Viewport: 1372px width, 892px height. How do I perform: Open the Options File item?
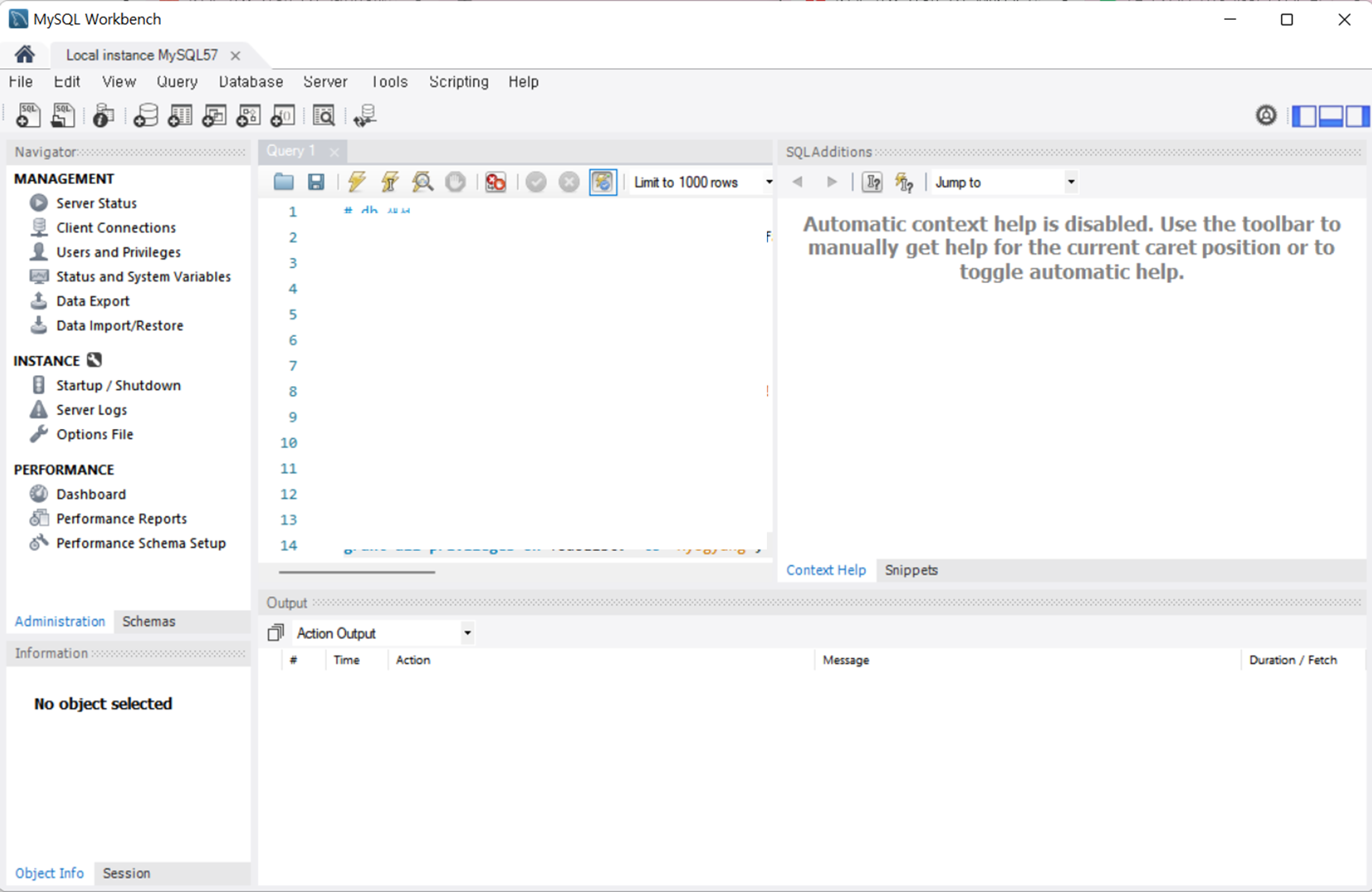click(x=94, y=435)
